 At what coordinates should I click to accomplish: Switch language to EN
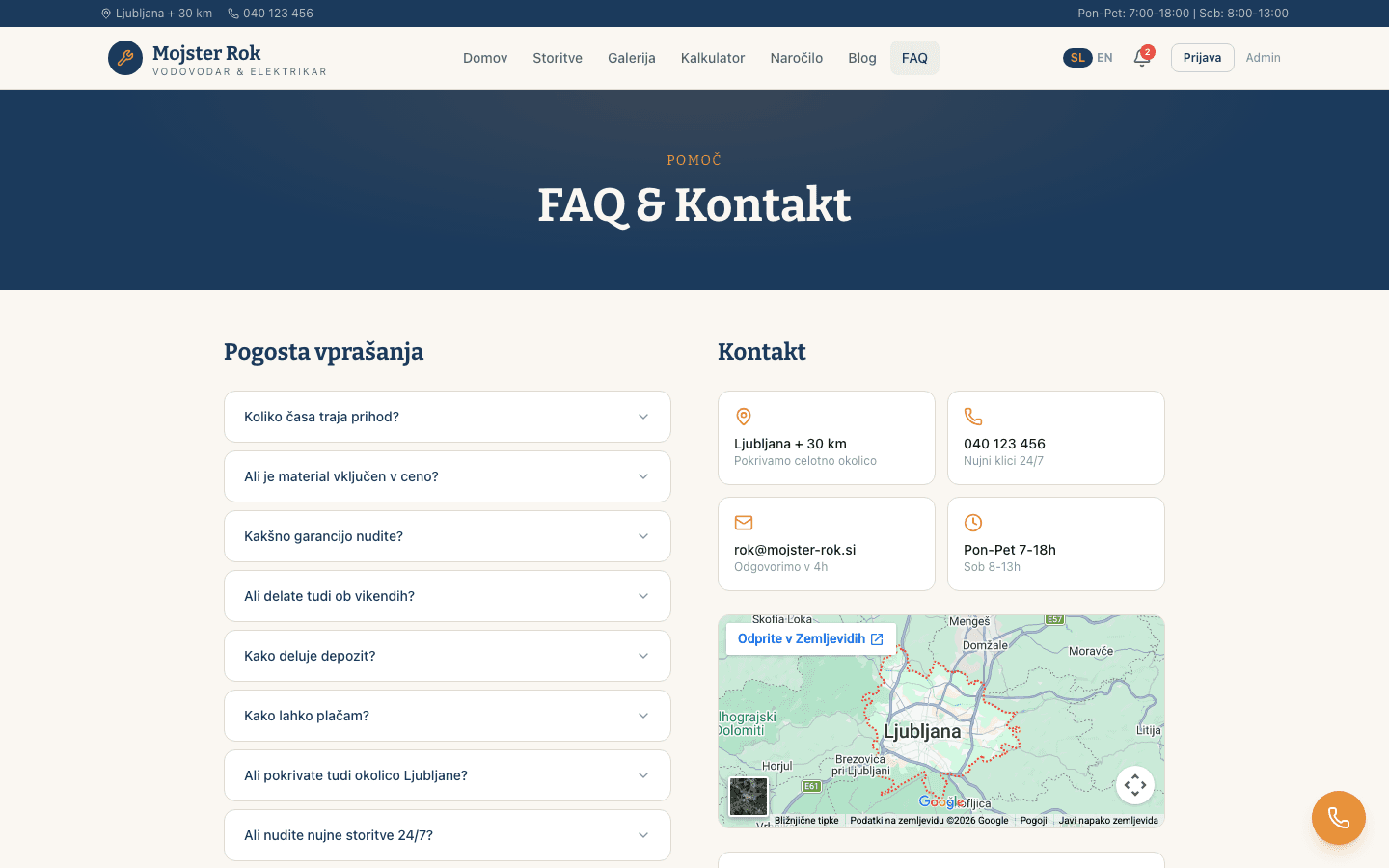1104,58
